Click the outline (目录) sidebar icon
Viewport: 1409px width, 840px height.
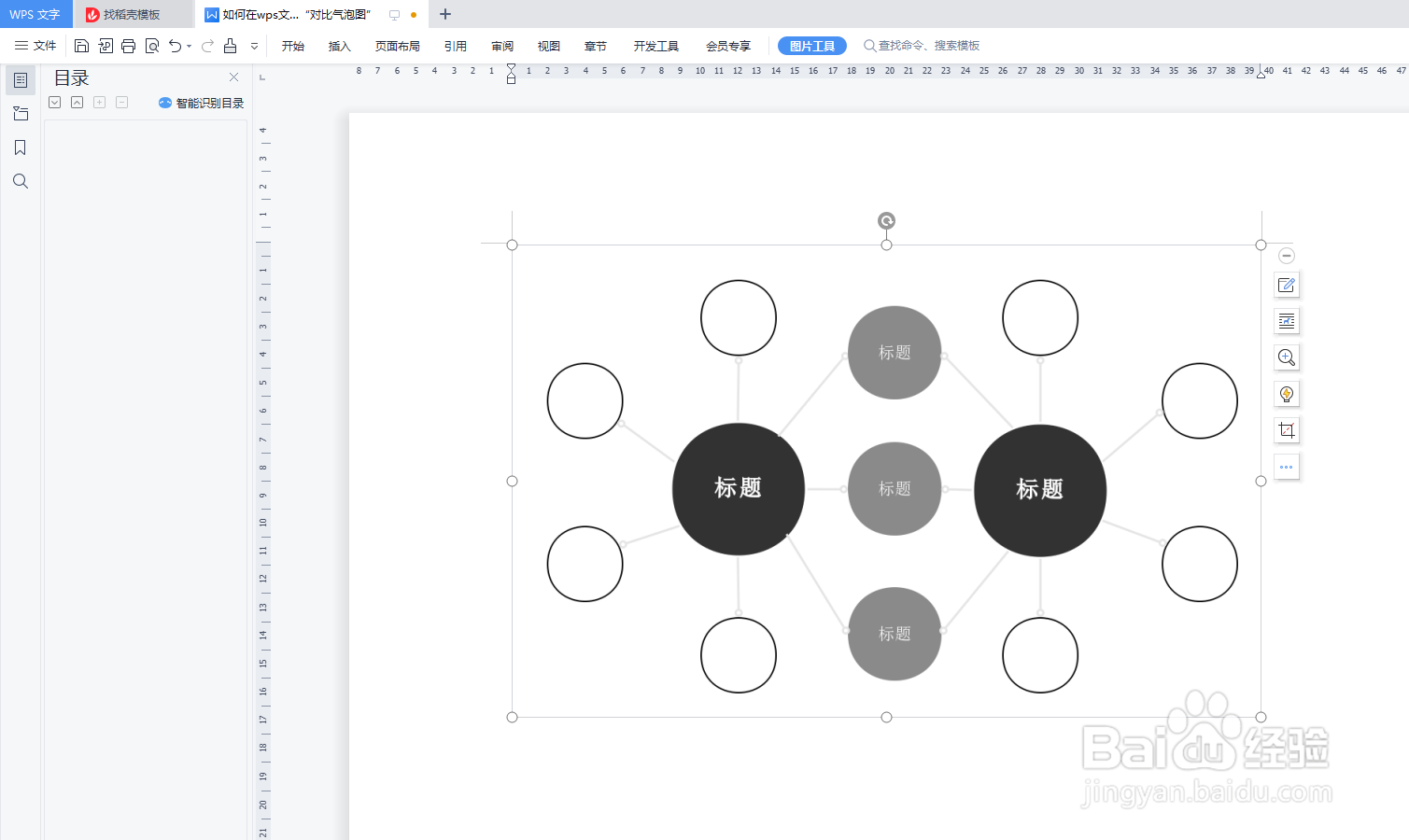point(21,80)
